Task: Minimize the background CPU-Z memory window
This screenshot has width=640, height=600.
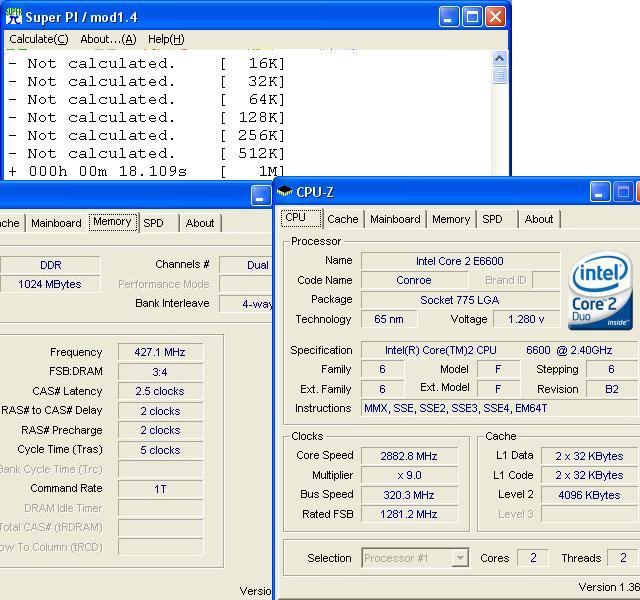Action: 260,196
